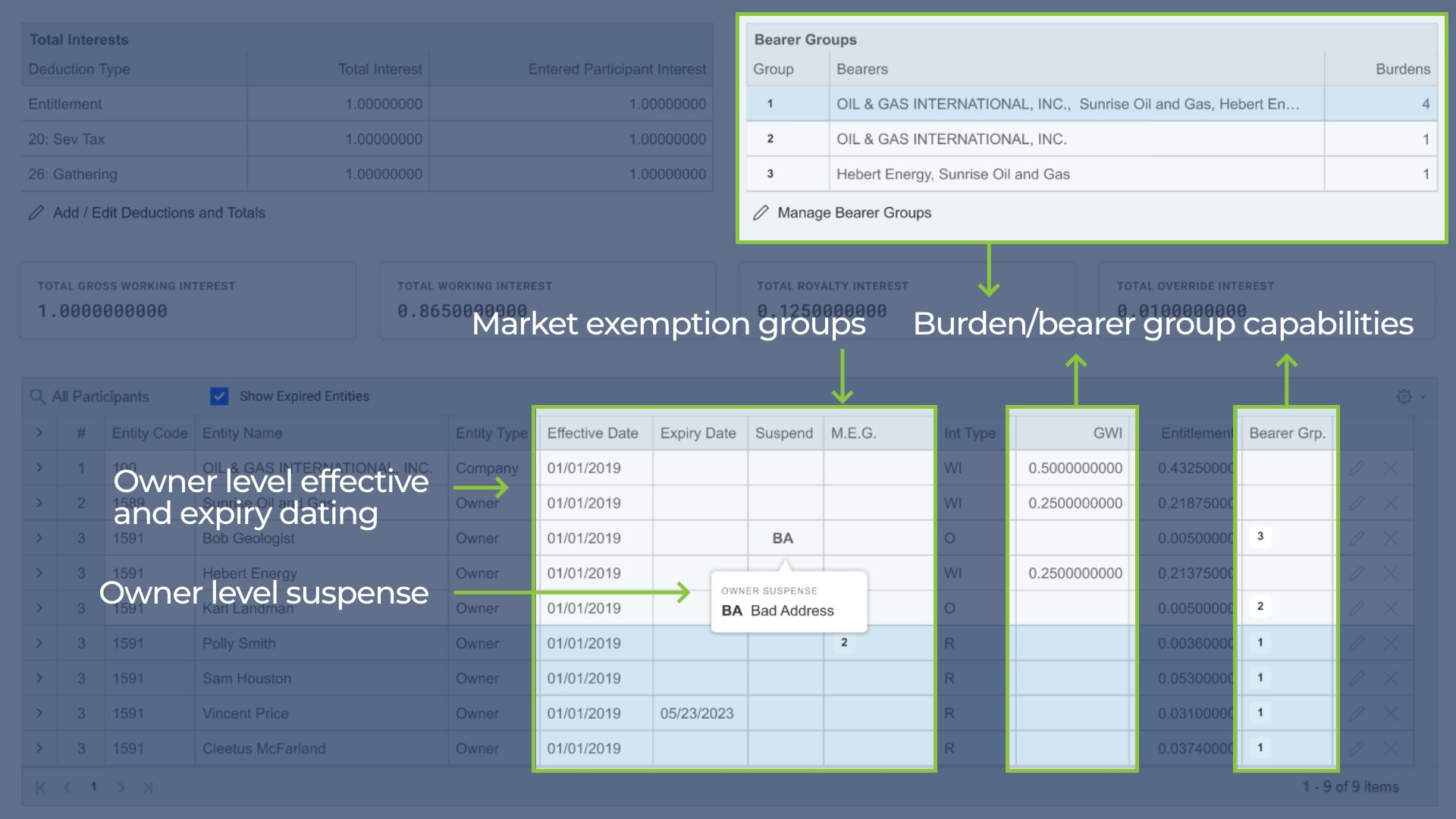Select bearer group 2 OIL & GAS INTERNATIONAL row

(x=1092, y=139)
